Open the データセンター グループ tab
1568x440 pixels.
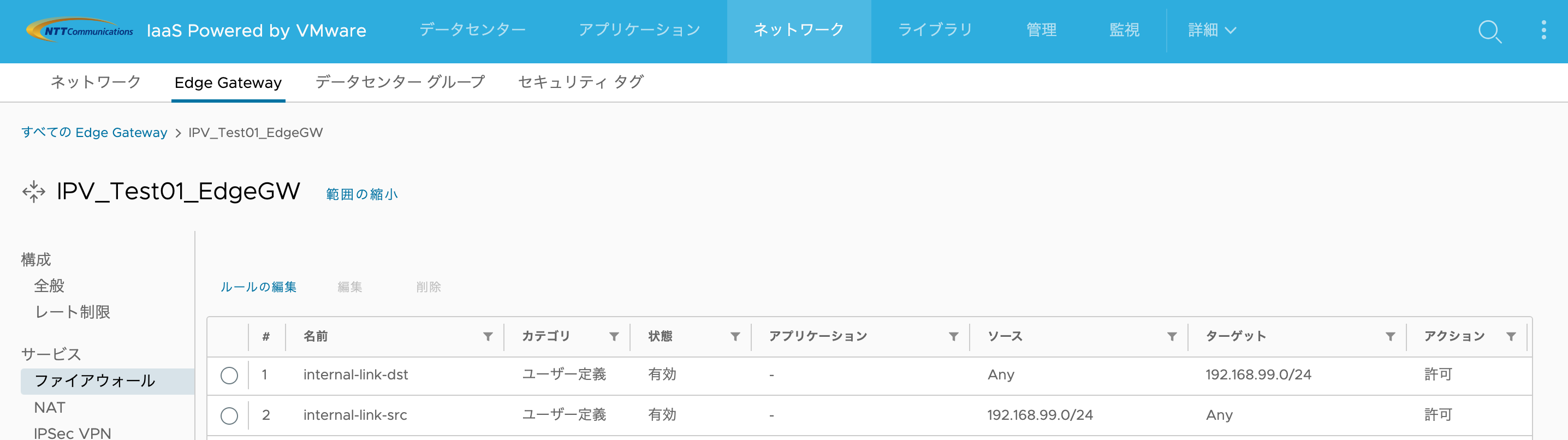coord(399,82)
